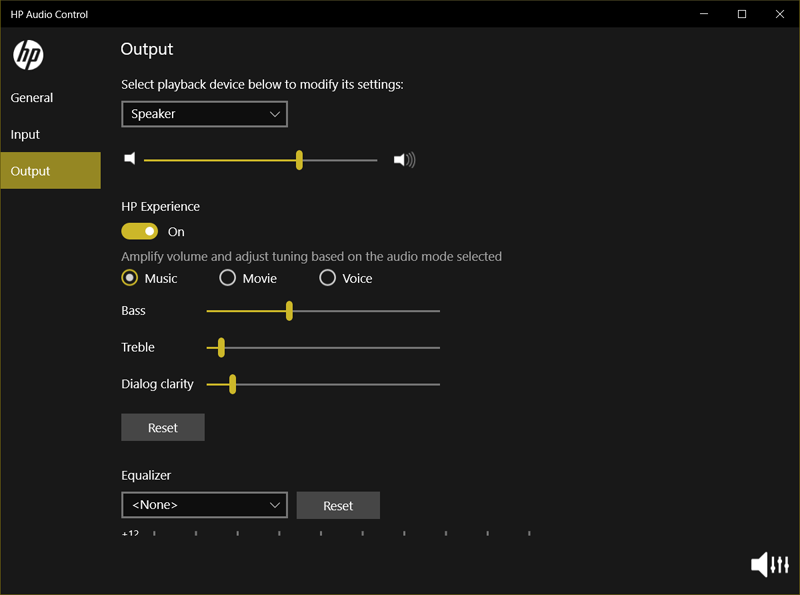This screenshot has width=800, height=595.
Task: Click the HP logo in the sidebar
Action: pyautogui.click(x=27, y=55)
